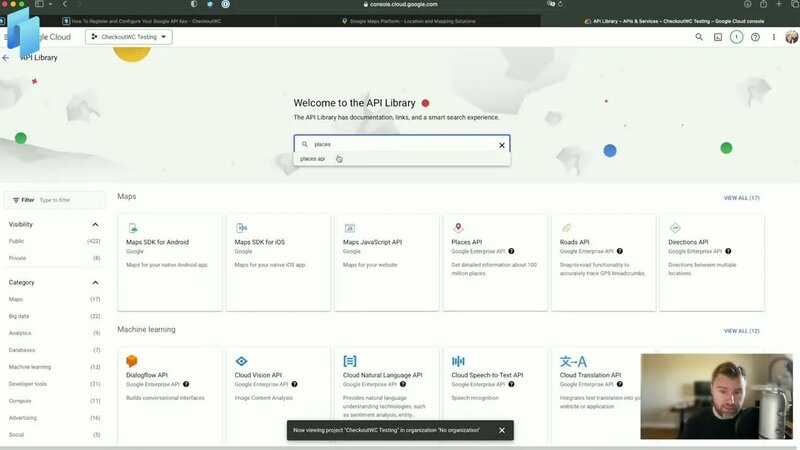Click VIEW ALL (17) for Maps
This screenshot has width=800, height=450.
pyautogui.click(x=741, y=198)
